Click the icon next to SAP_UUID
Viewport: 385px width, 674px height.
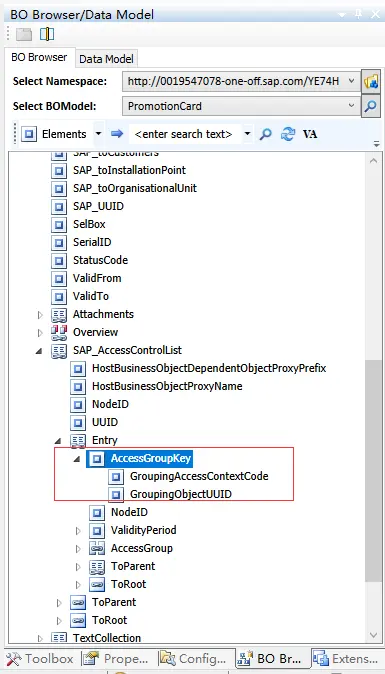(x=59, y=206)
